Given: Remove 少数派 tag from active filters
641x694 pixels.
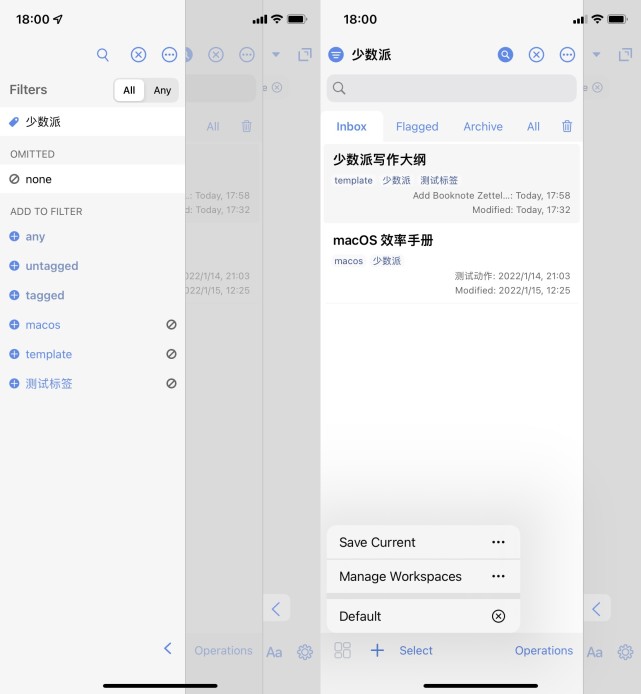Looking at the screenshot, I should click(92, 122).
